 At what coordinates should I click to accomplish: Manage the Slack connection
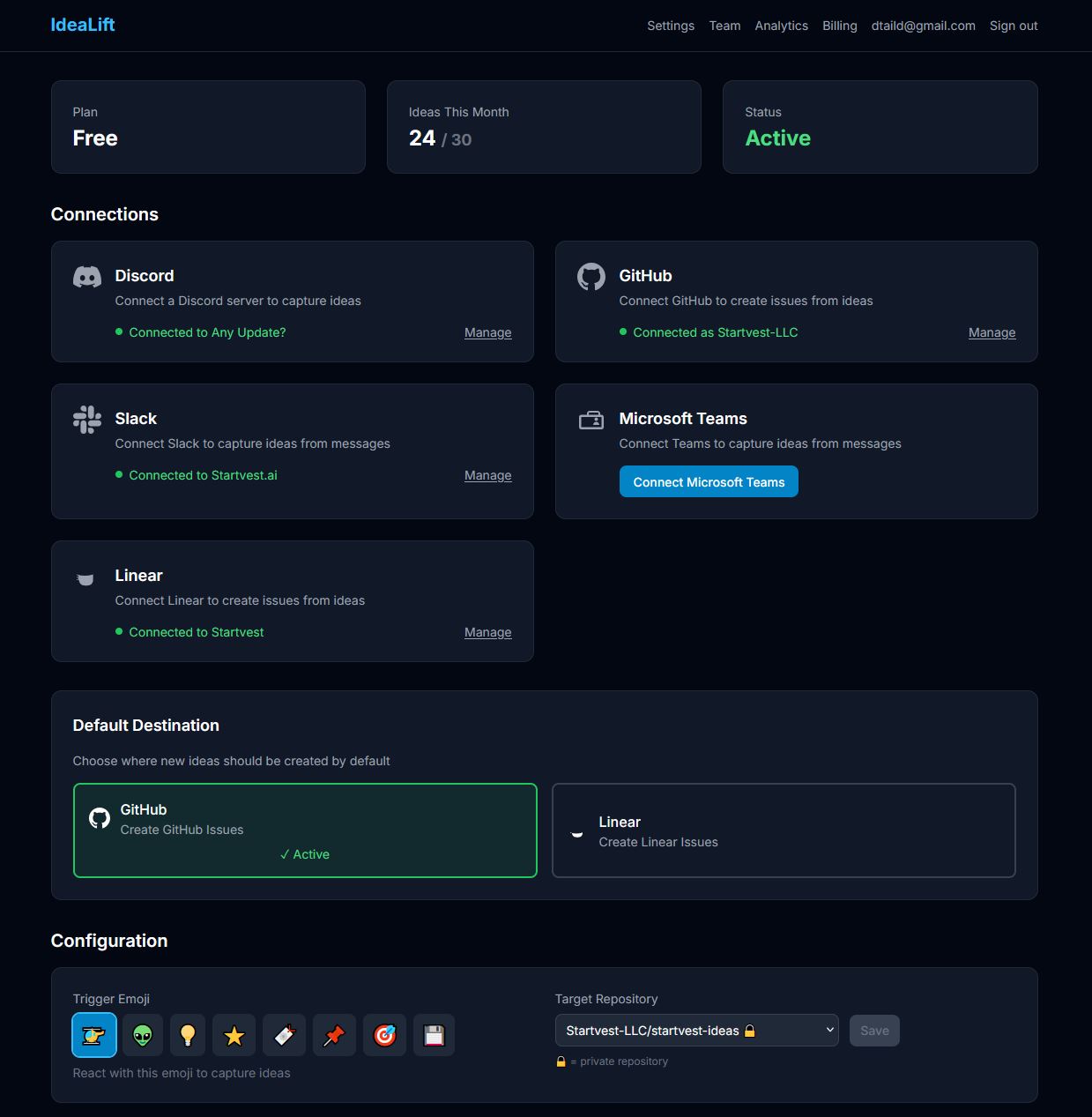487,475
